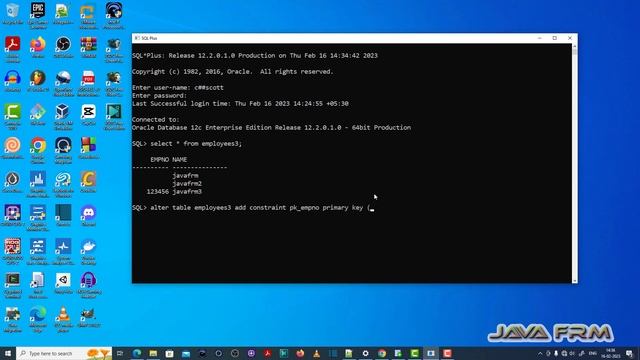
Task: Launch Camtasia green desktop shortcut
Action: [13, 116]
